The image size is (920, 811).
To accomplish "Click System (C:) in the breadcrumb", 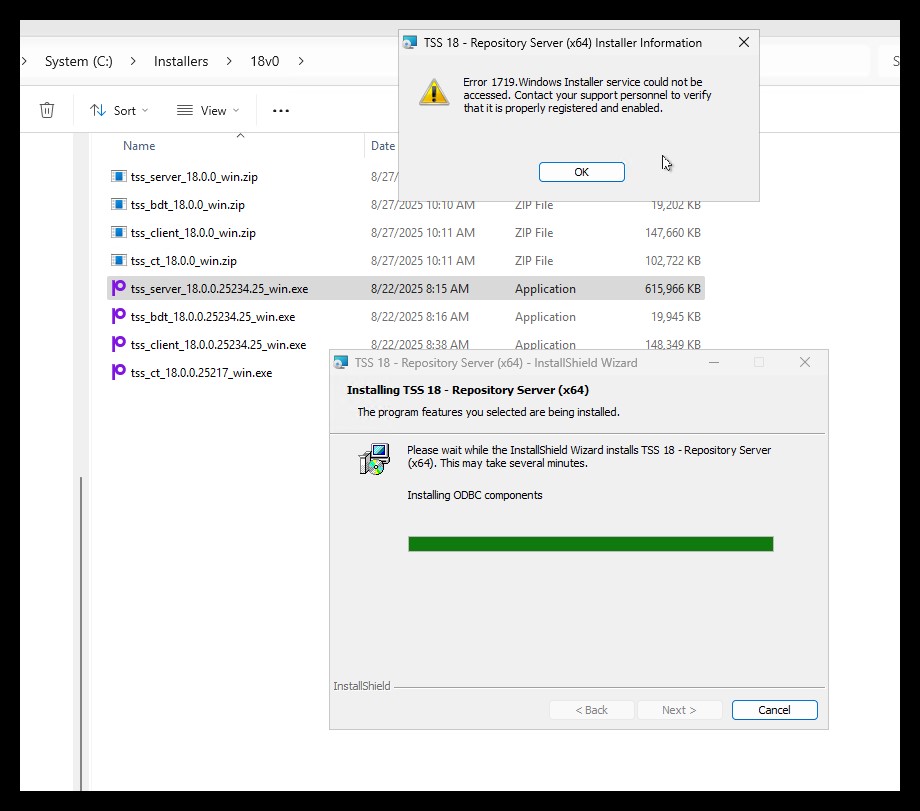I will coord(79,61).
